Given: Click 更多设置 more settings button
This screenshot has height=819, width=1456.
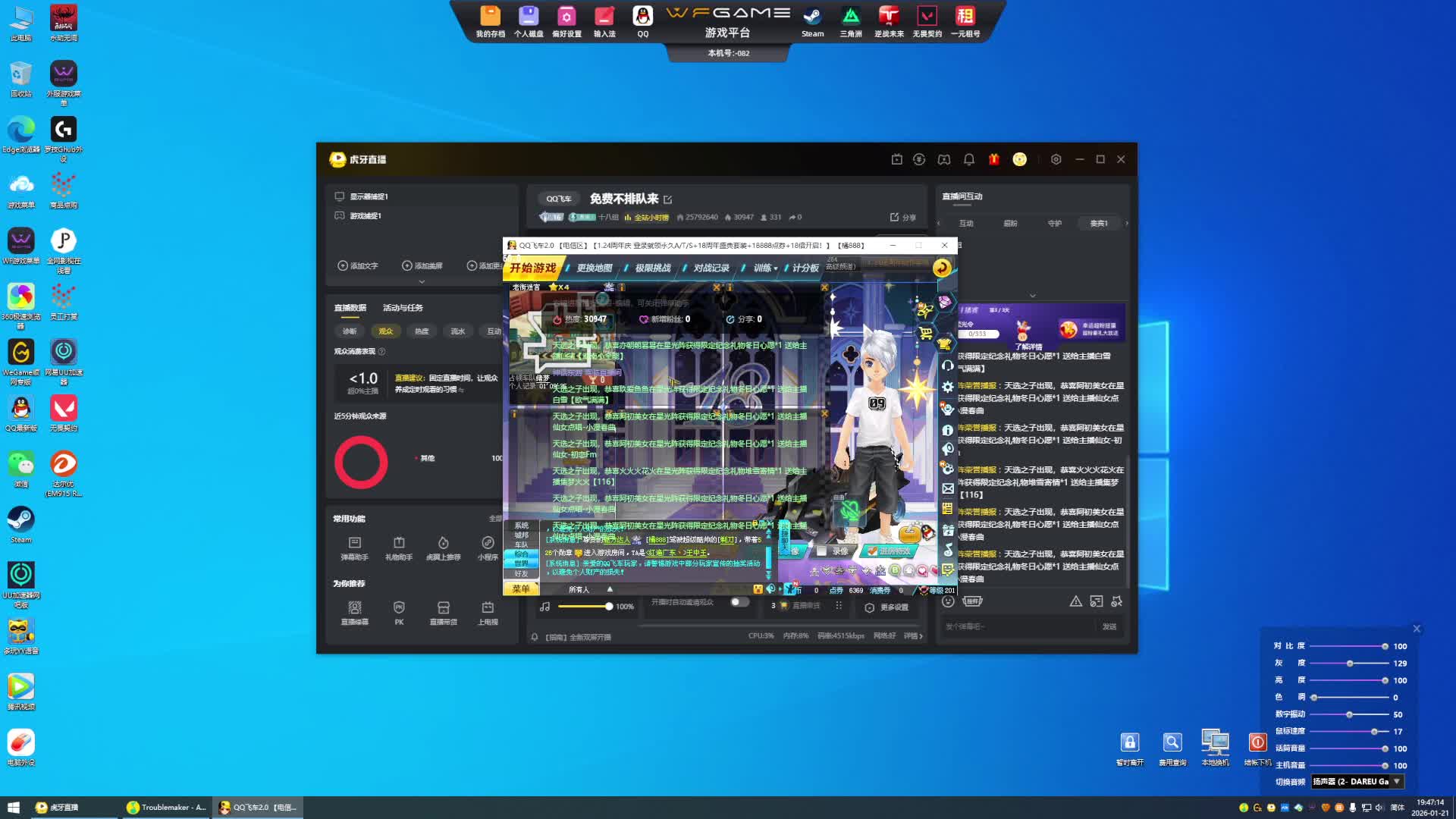Looking at the screenshot, I should tap(886, 607).
